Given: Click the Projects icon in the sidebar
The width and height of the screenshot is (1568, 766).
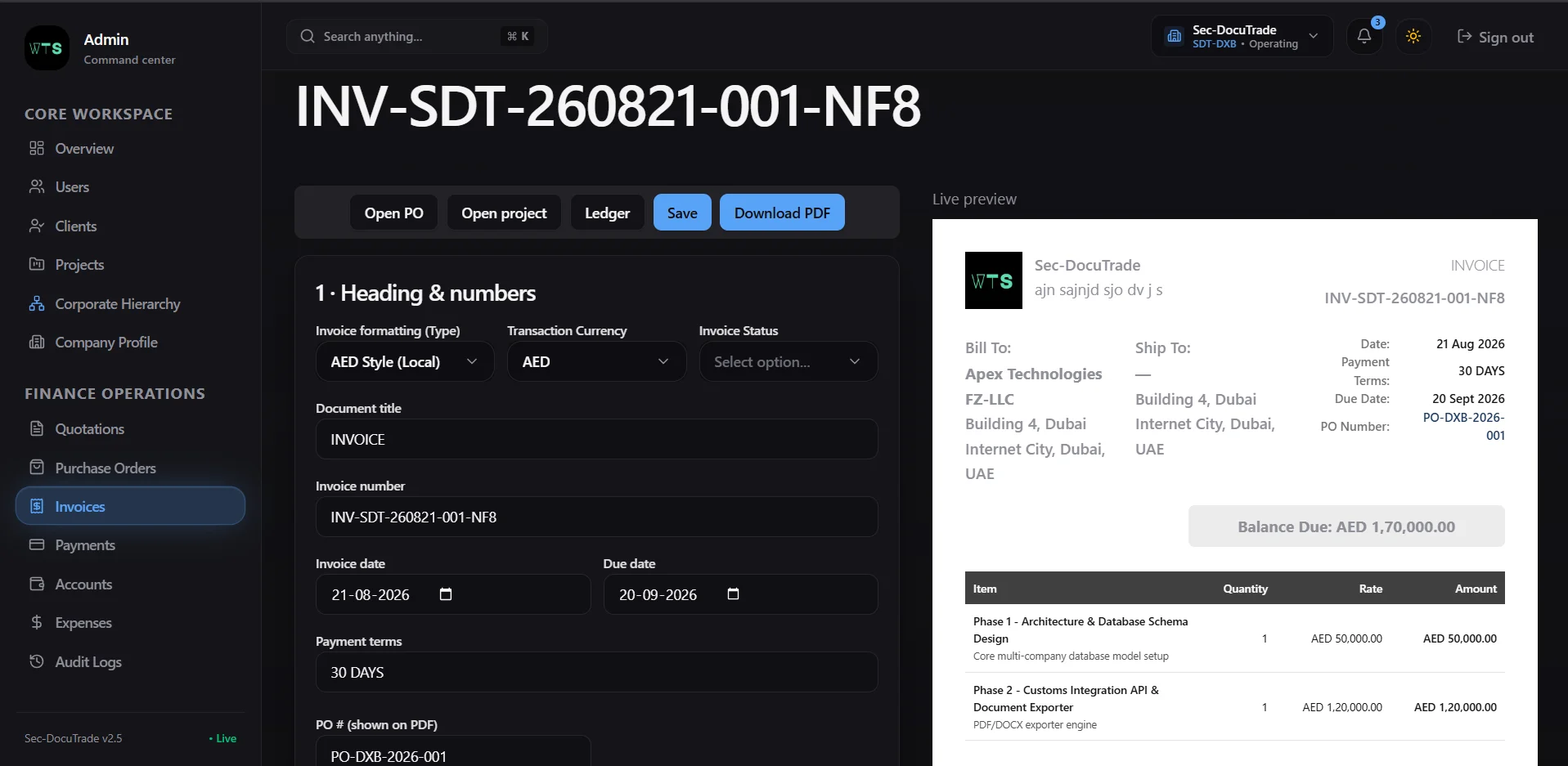Looking at the screenshot, I should click(x=37, y=264).
